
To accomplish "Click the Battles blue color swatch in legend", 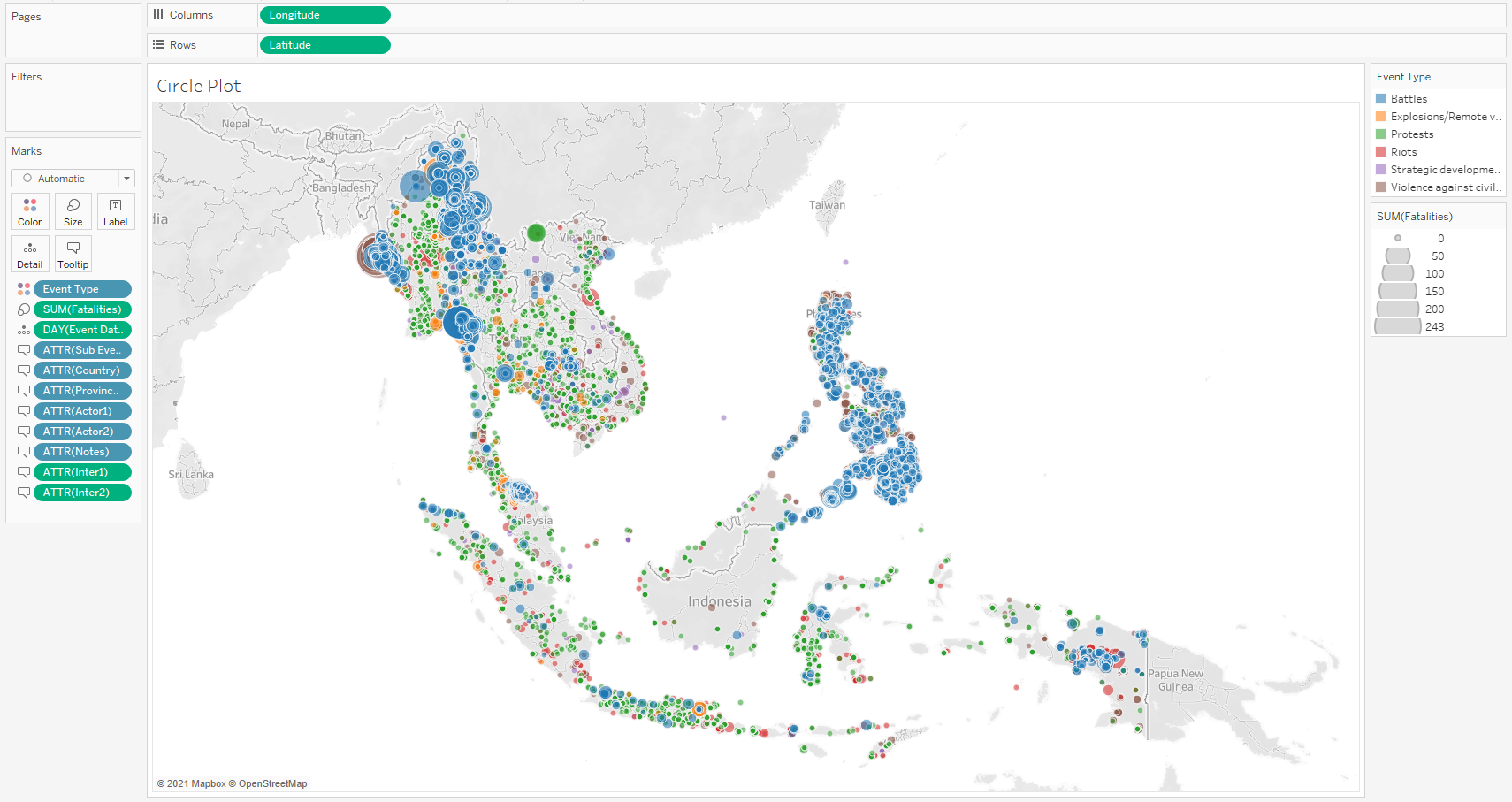I will click(1381, 99).
